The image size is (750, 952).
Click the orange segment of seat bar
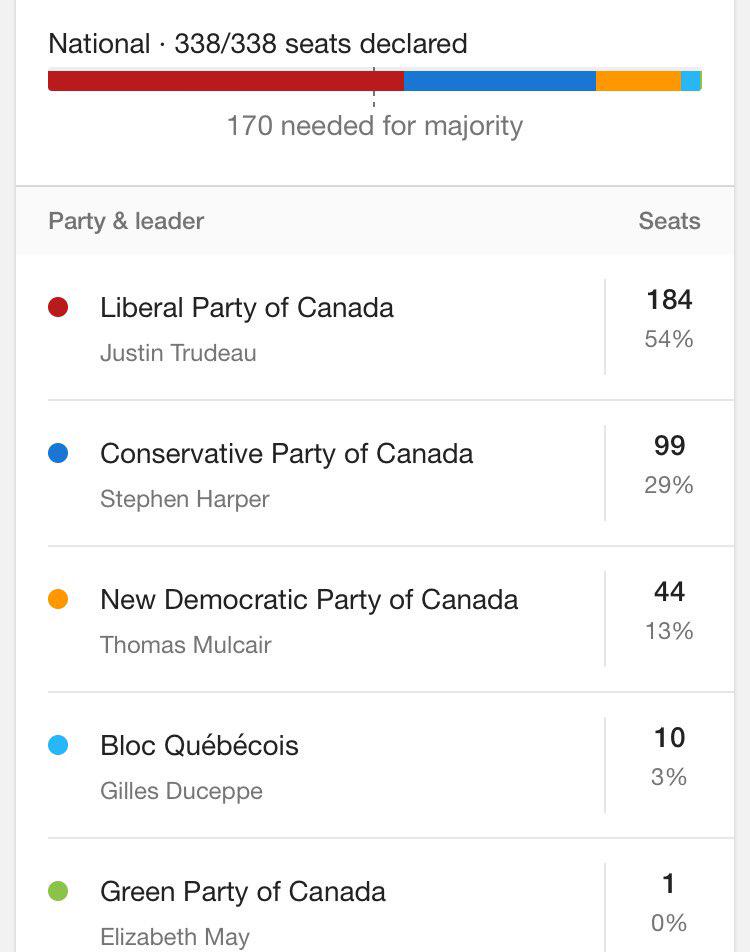pyautogui.click(x=638, y=81)
